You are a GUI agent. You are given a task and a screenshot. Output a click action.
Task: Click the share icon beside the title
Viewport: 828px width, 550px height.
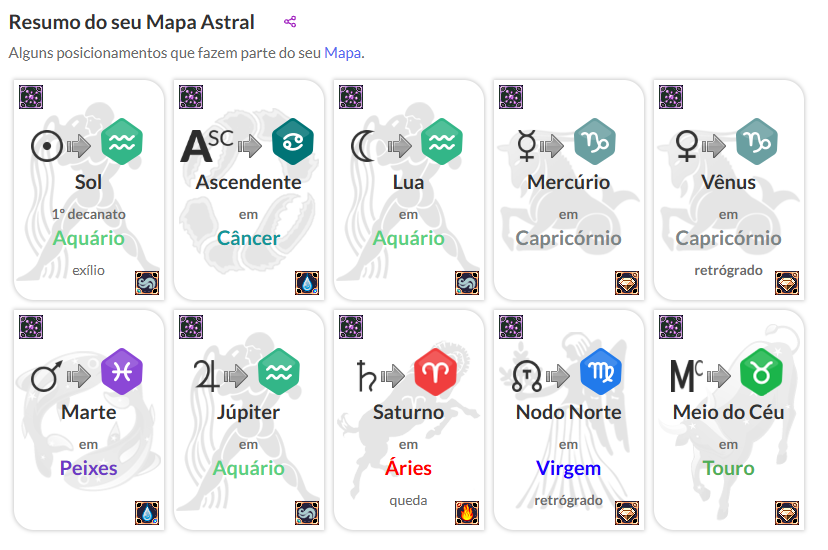click(x=290, y=22)
